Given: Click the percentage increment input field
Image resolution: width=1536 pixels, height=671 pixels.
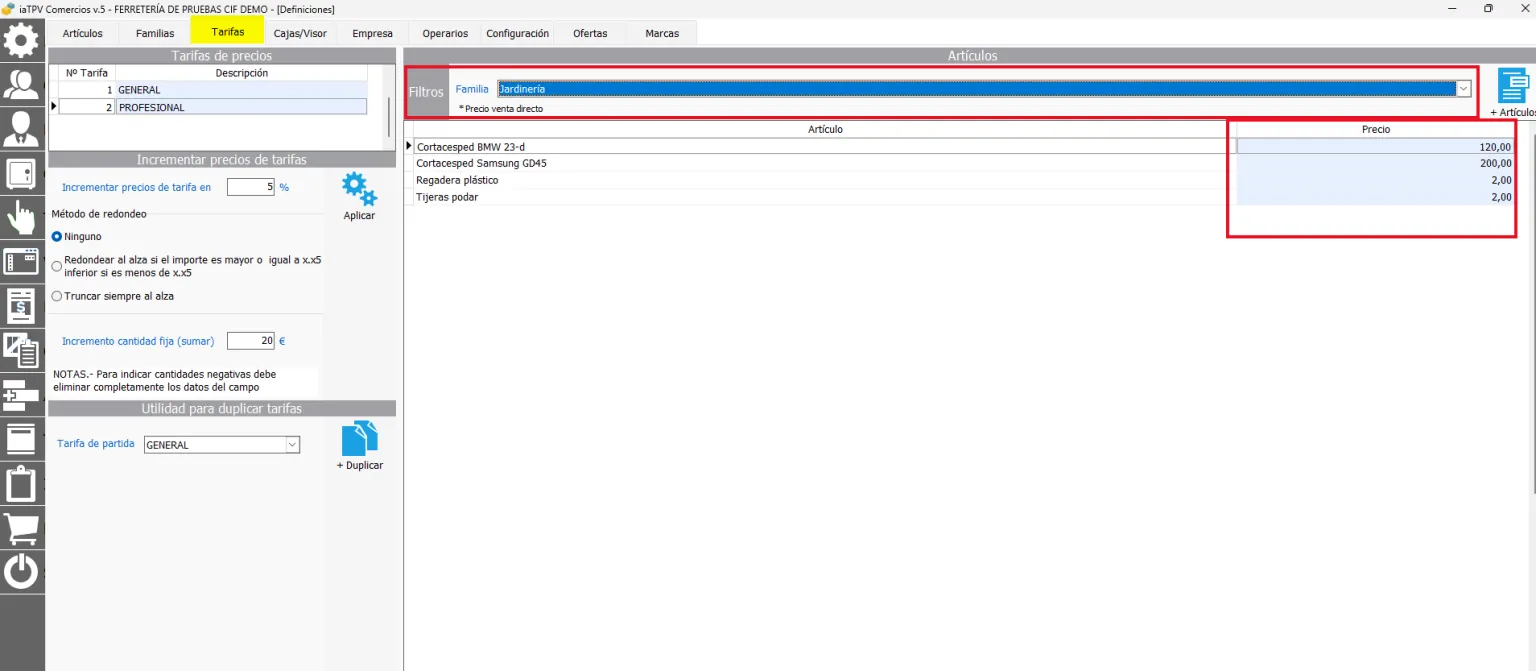Looking at the screenshot, I should pyautogui.click(x=250, y=187).
